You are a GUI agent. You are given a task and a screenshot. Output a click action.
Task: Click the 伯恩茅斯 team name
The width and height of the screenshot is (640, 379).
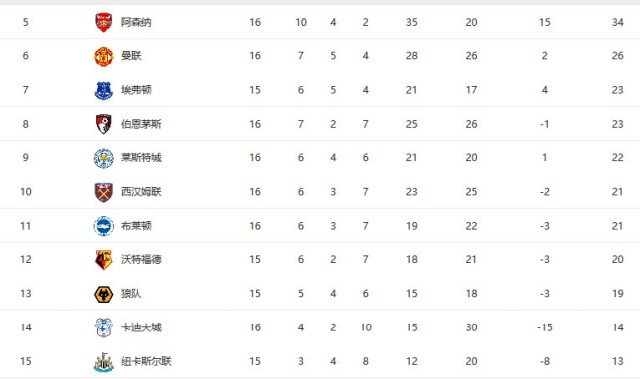pyautogui.click(x=141, y=124)
